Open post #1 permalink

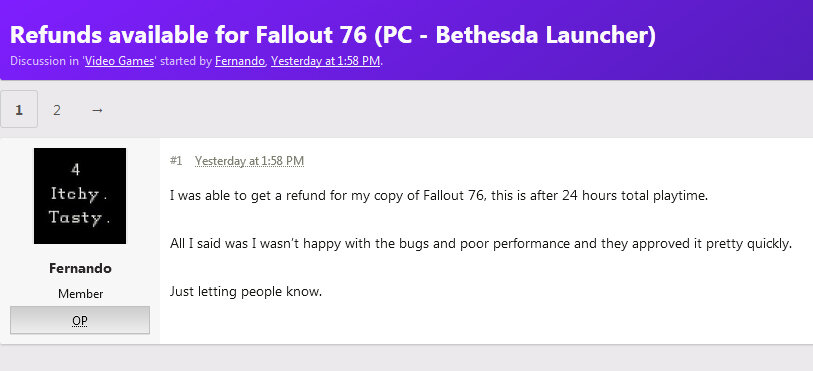(x=176, y=161)
